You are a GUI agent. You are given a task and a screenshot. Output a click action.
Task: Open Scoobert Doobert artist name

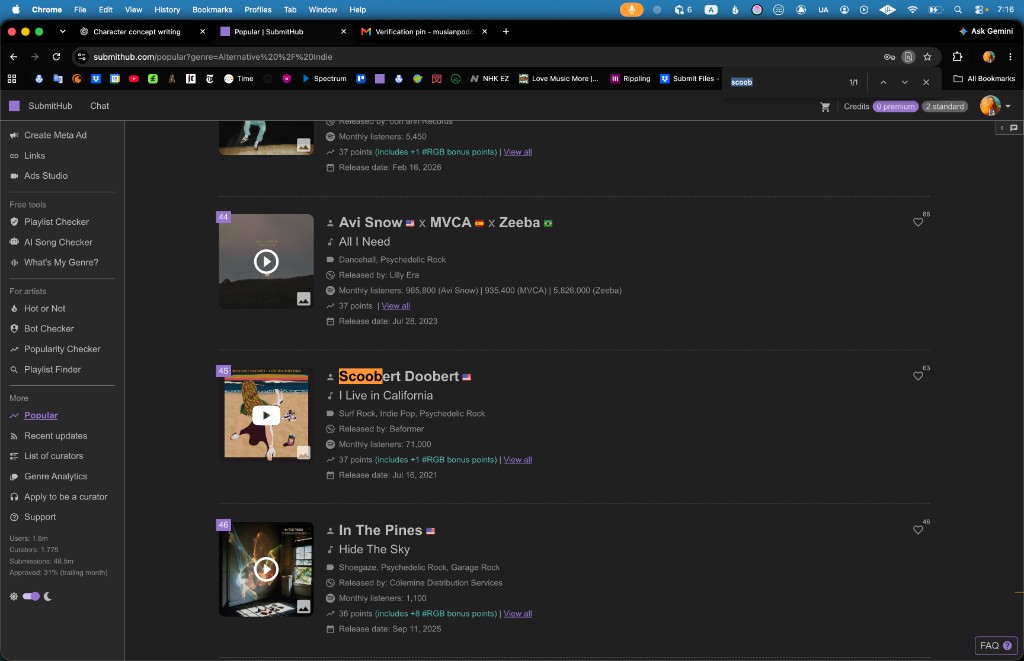click(x=398, y=376)
